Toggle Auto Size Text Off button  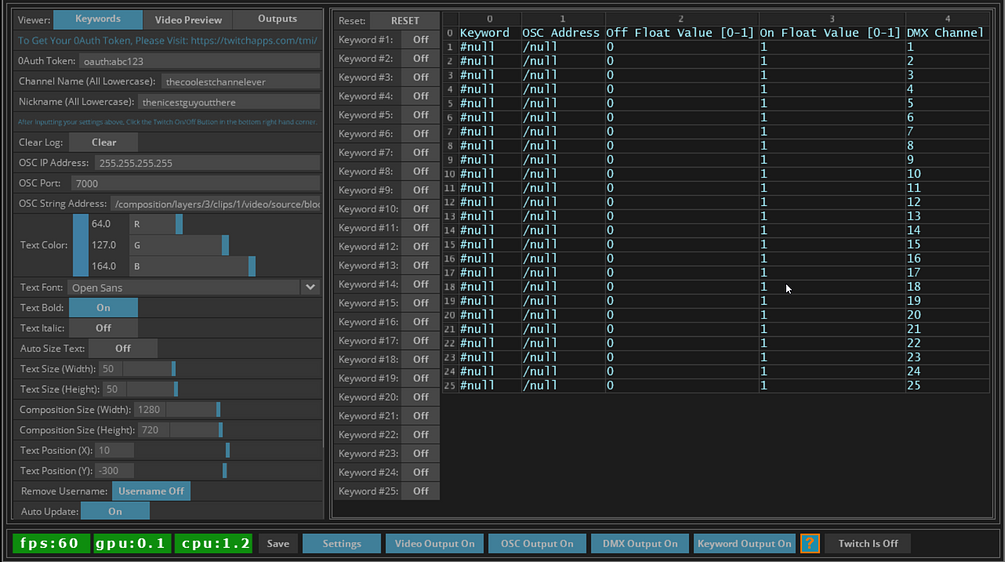click(122, 349)
